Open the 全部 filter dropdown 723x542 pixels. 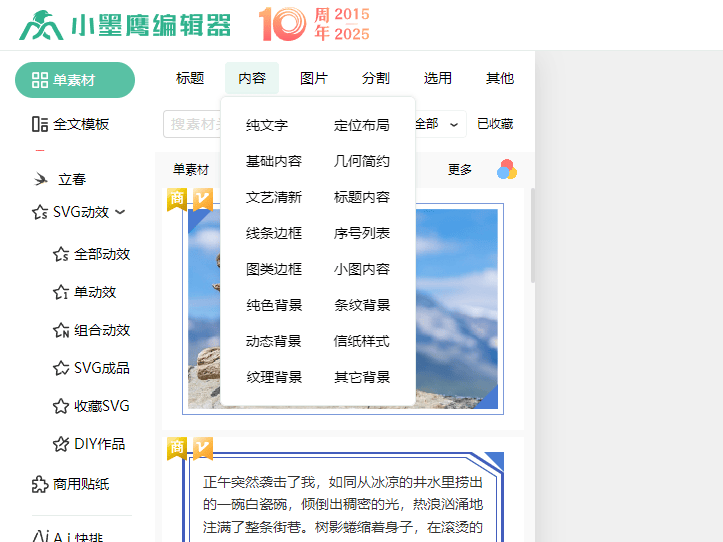[x=438, y=124]
